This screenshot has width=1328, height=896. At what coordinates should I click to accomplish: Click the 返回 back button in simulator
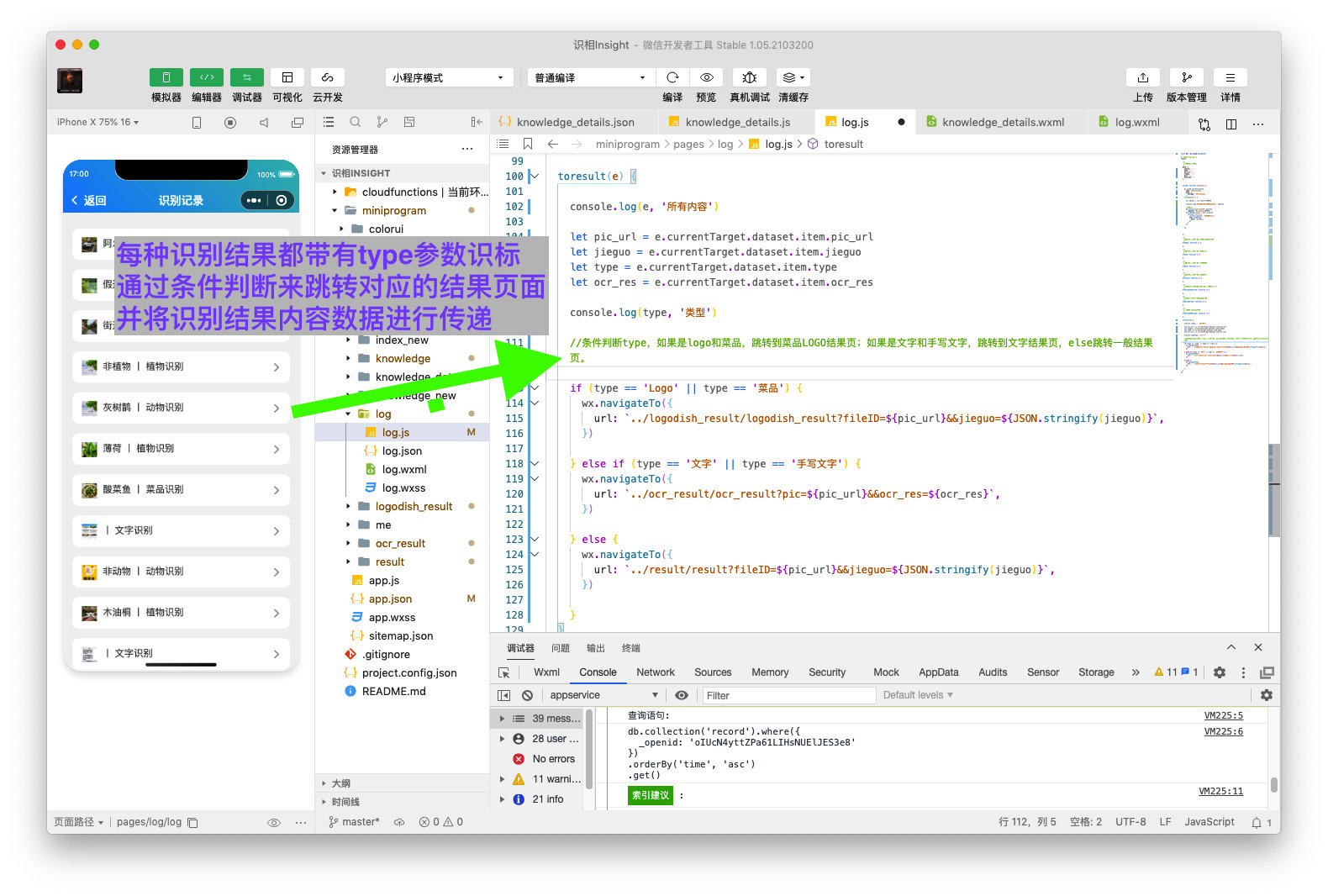(x=89, y=200)
